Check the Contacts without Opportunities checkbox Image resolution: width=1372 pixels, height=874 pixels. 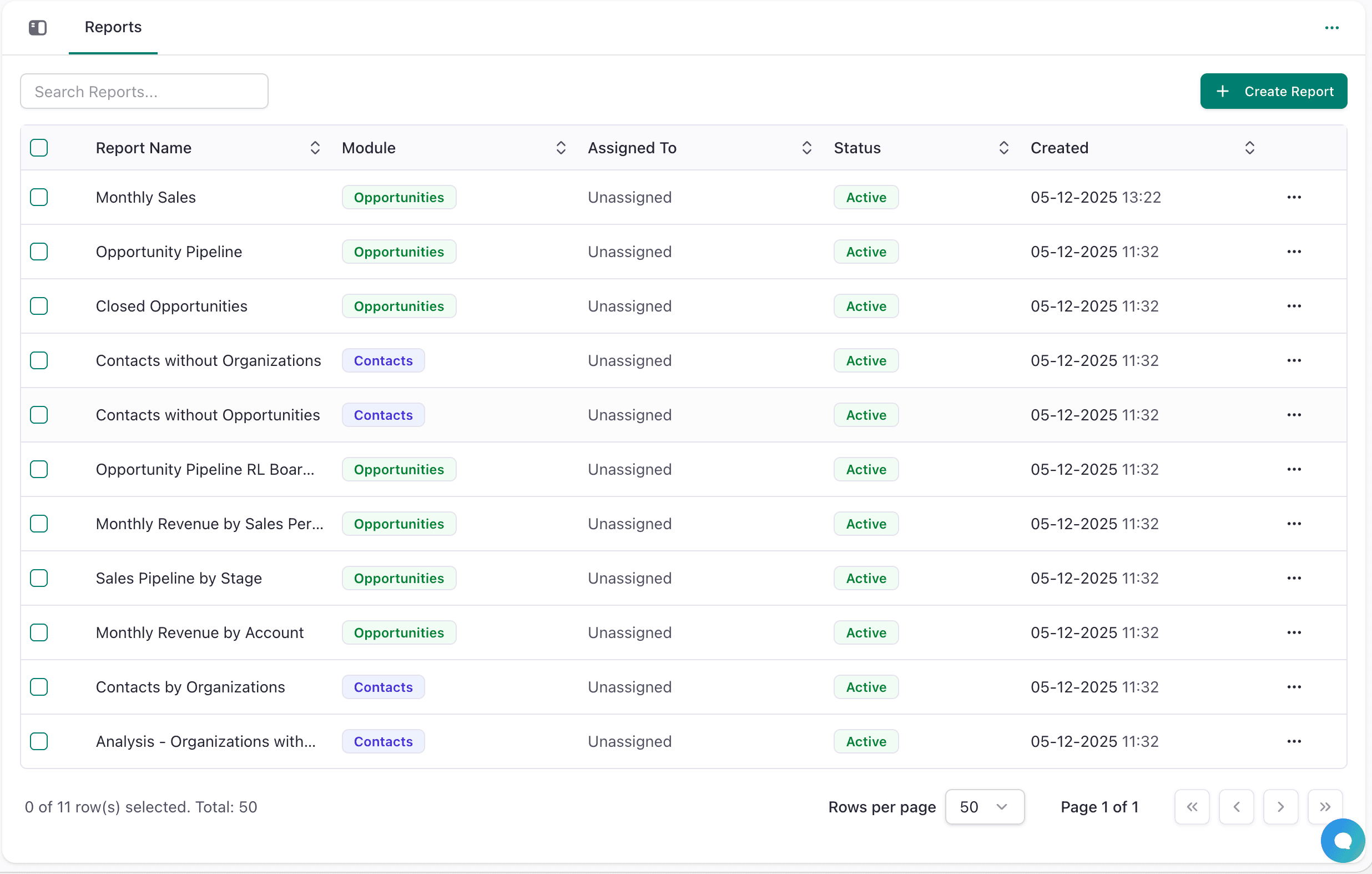39,415
